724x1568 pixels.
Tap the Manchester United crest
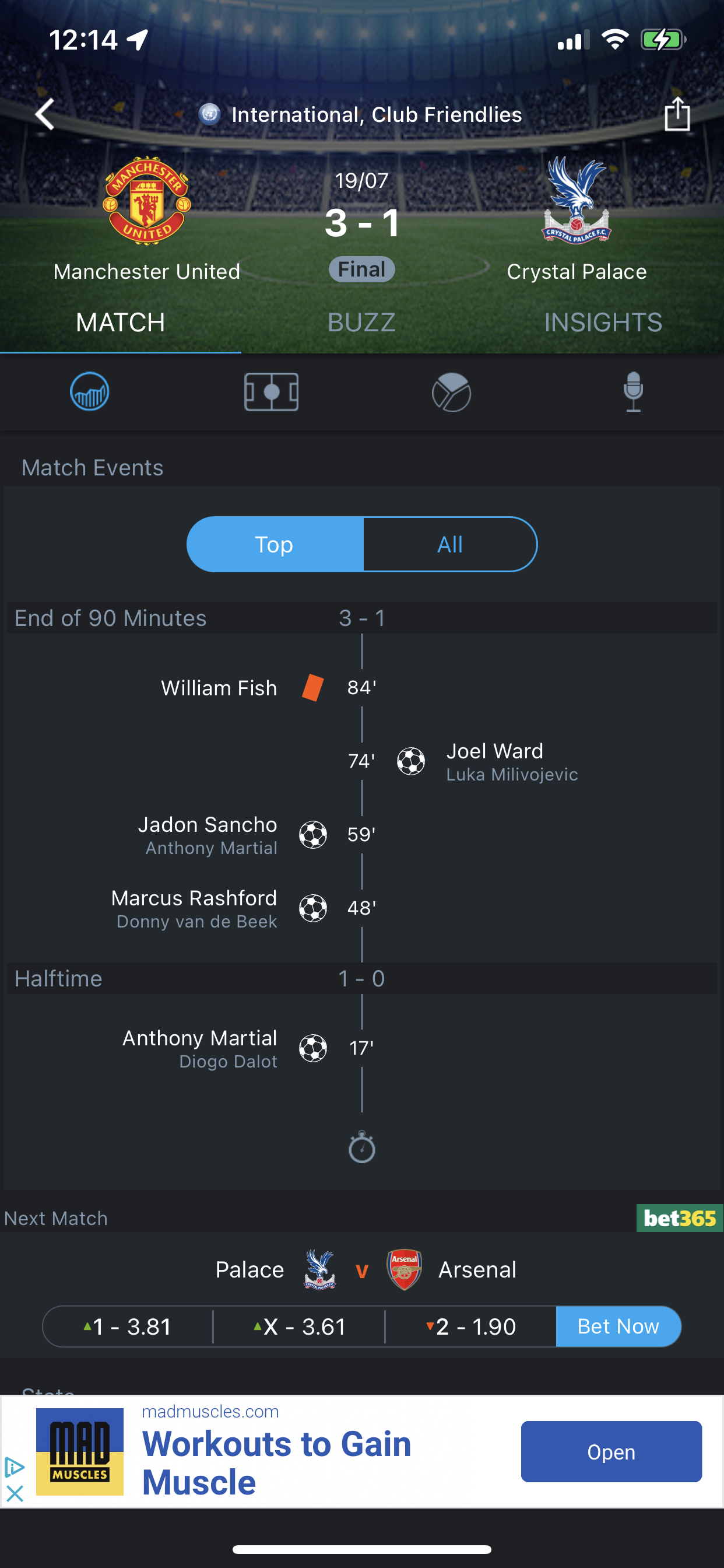click(x=147, y=201)
